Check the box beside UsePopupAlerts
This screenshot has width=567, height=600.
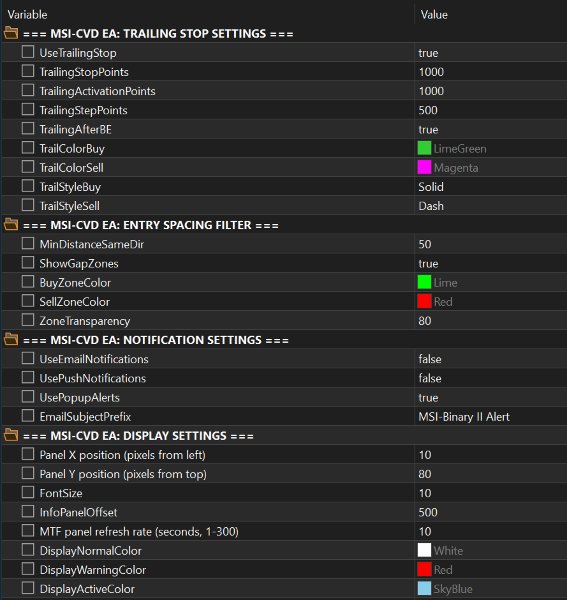(x=28, y=397)
